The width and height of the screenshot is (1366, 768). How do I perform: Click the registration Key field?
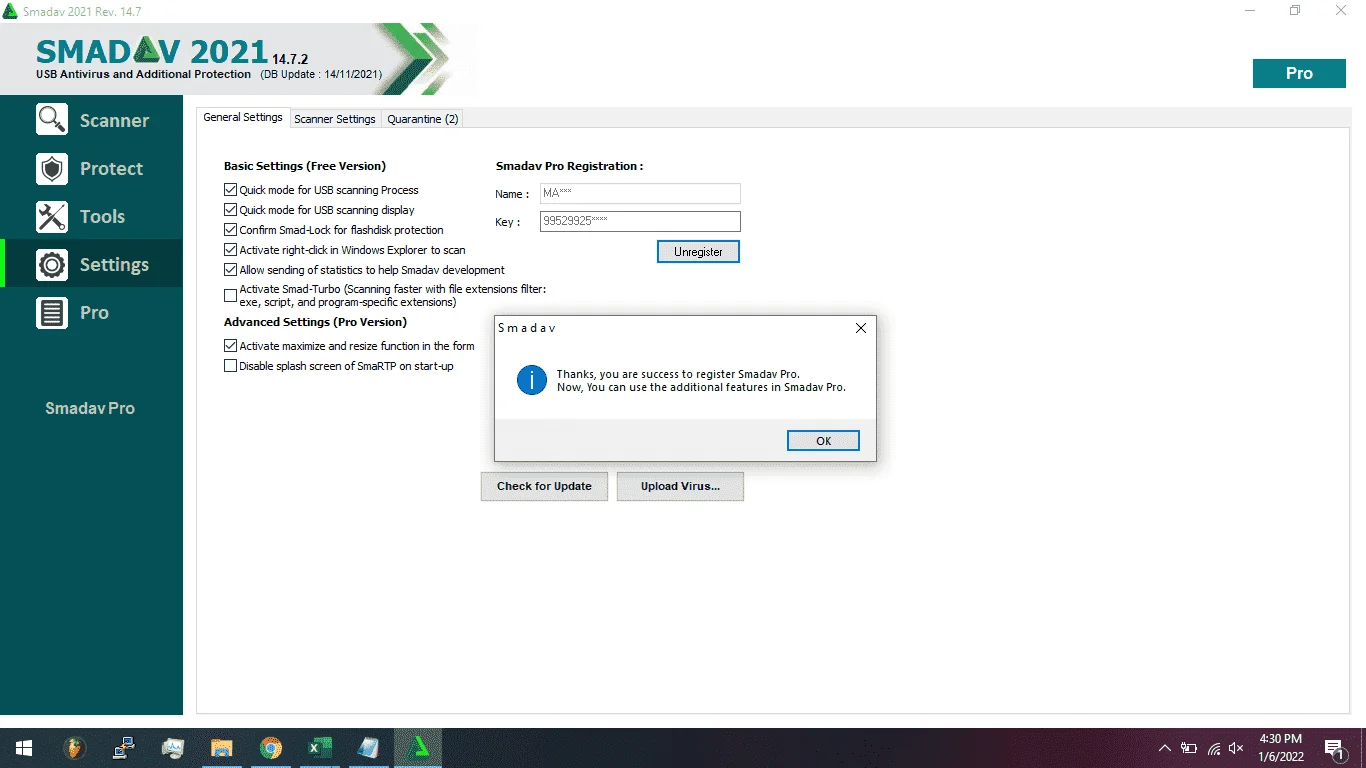pyautogui.click(x=640, y=222)
